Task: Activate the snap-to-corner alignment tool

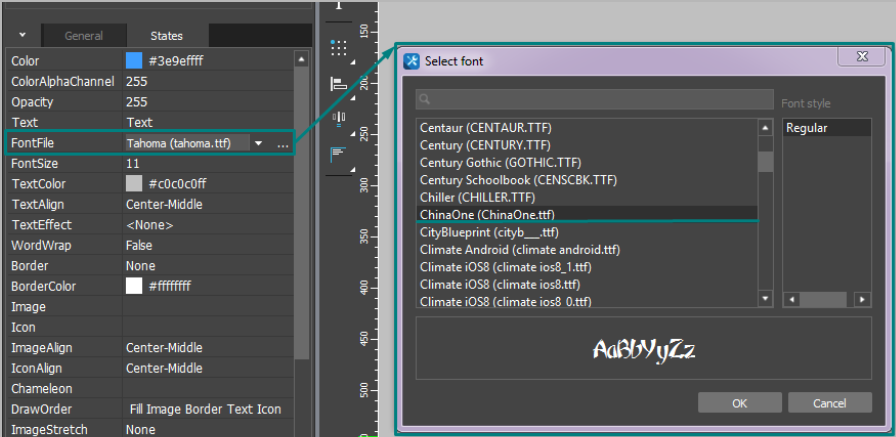Action: (x=339, y=154)
